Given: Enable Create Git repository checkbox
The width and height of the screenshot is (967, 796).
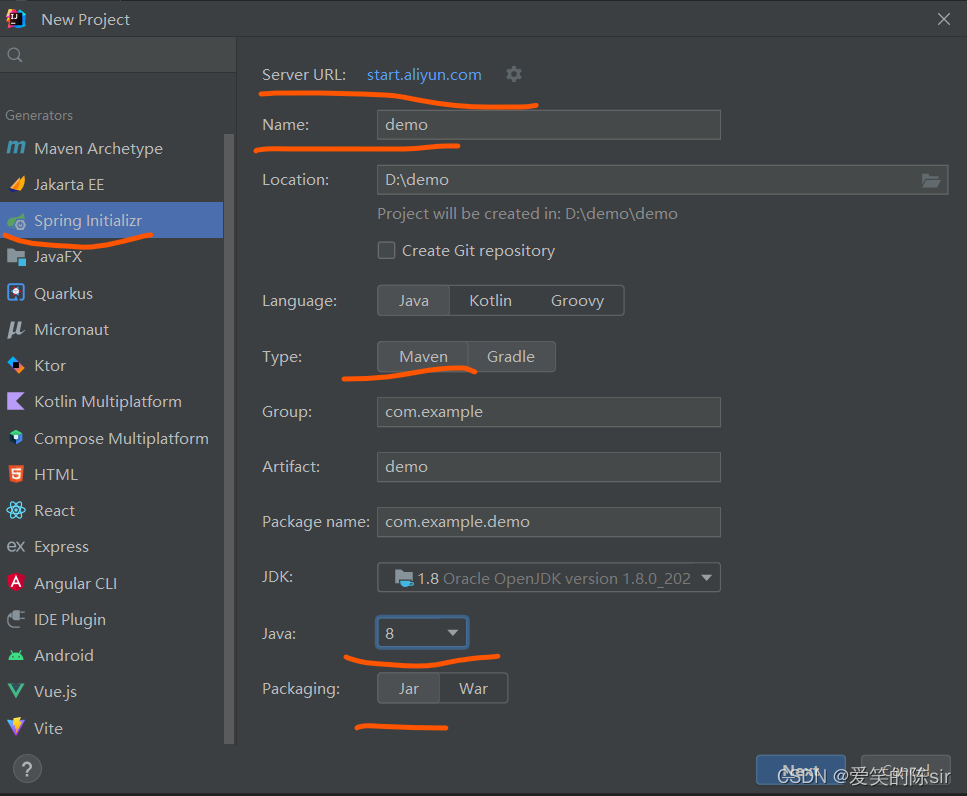Looking at the screenshot, I should pos(386,250).
